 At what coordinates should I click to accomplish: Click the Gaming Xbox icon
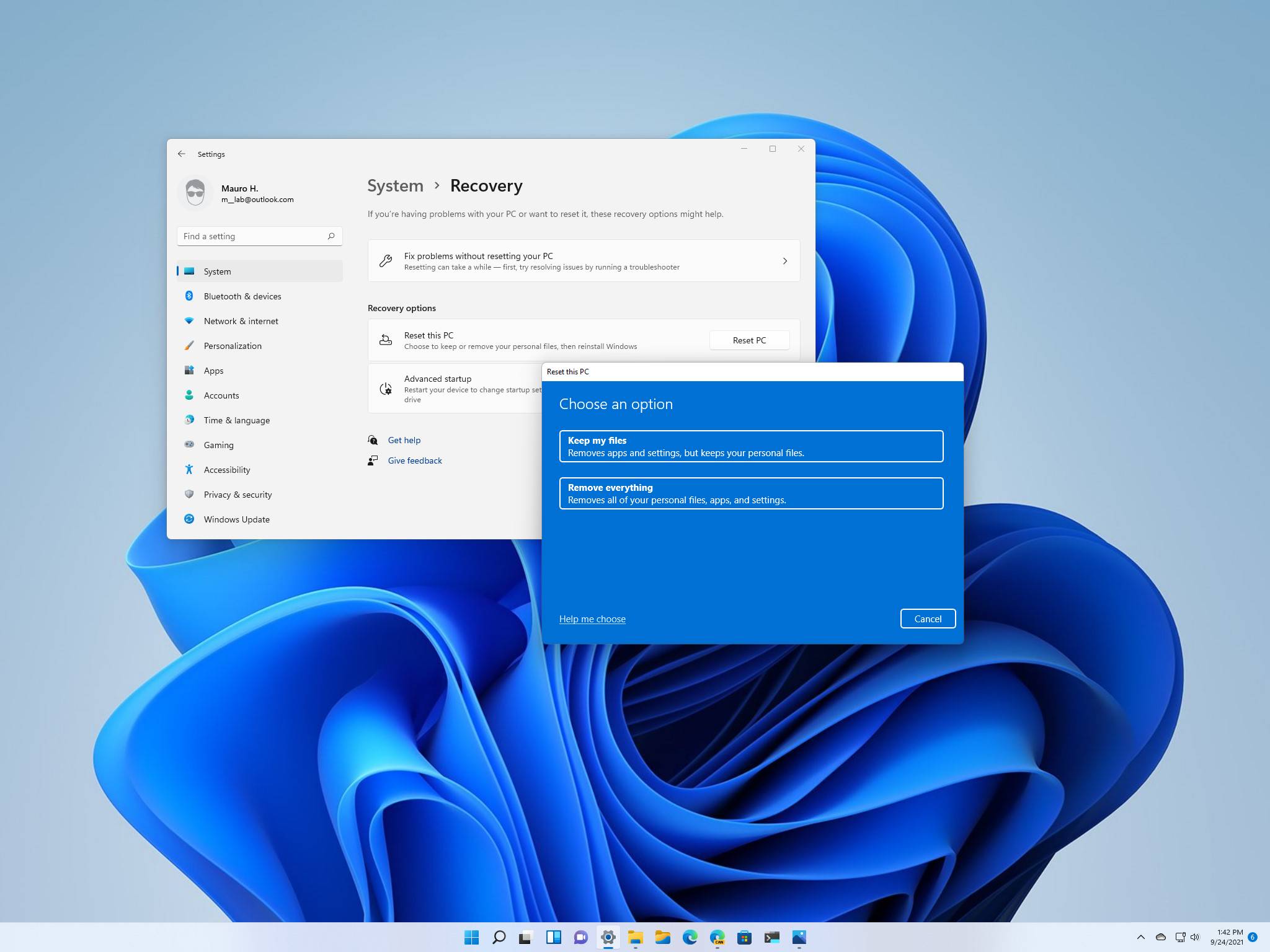190,445
